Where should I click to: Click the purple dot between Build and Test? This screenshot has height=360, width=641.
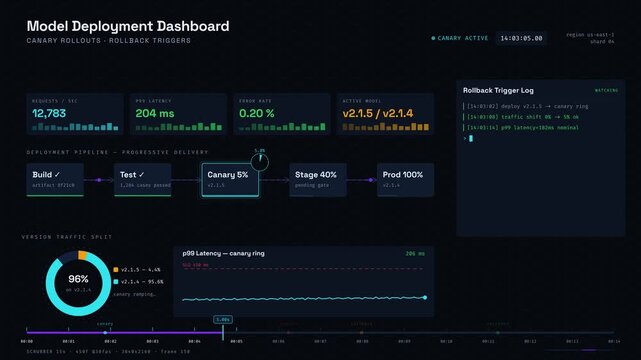tap(99, 180)
